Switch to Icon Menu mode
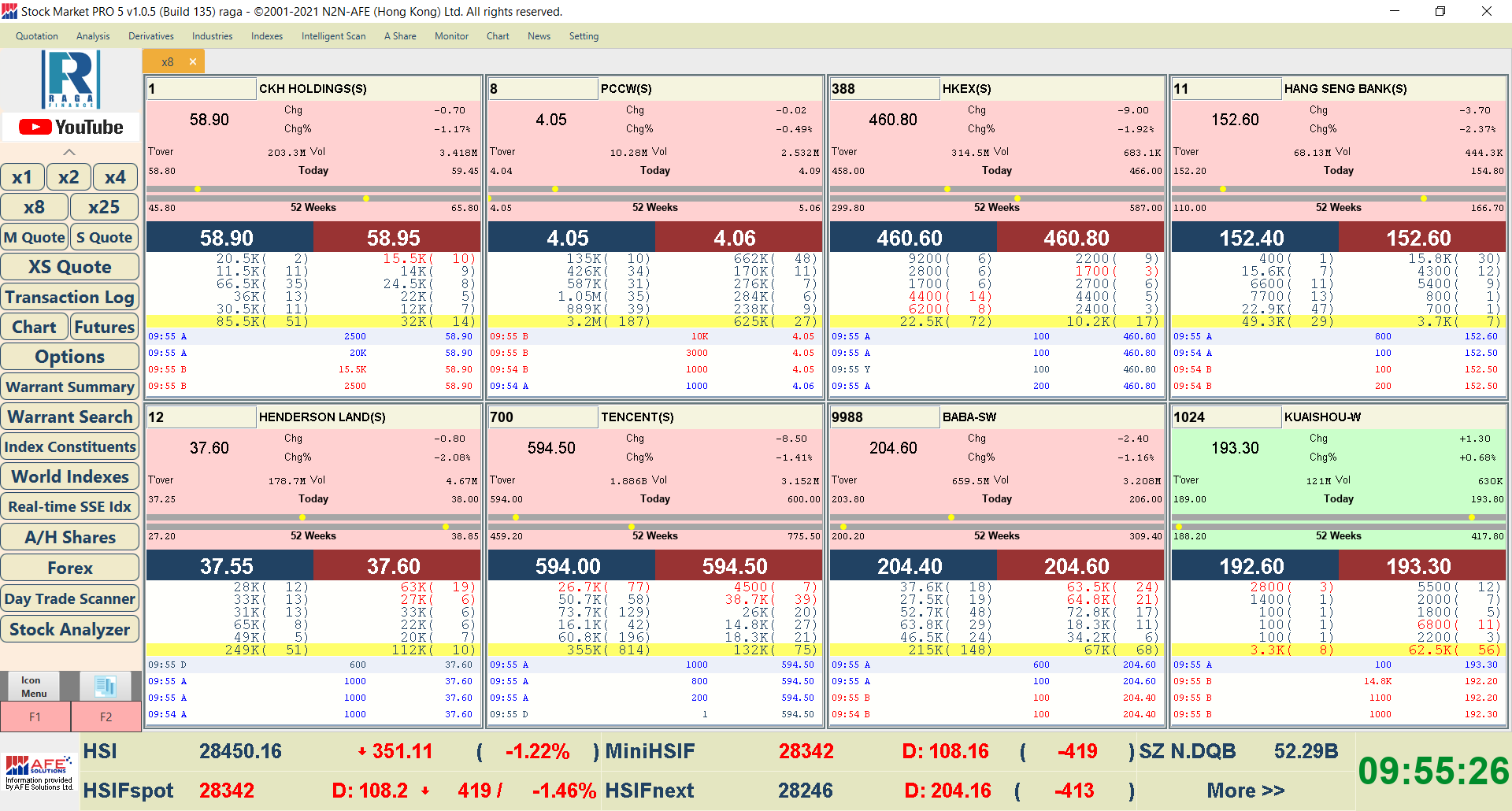Viewport: 1512px width, 811px height. 34,687
